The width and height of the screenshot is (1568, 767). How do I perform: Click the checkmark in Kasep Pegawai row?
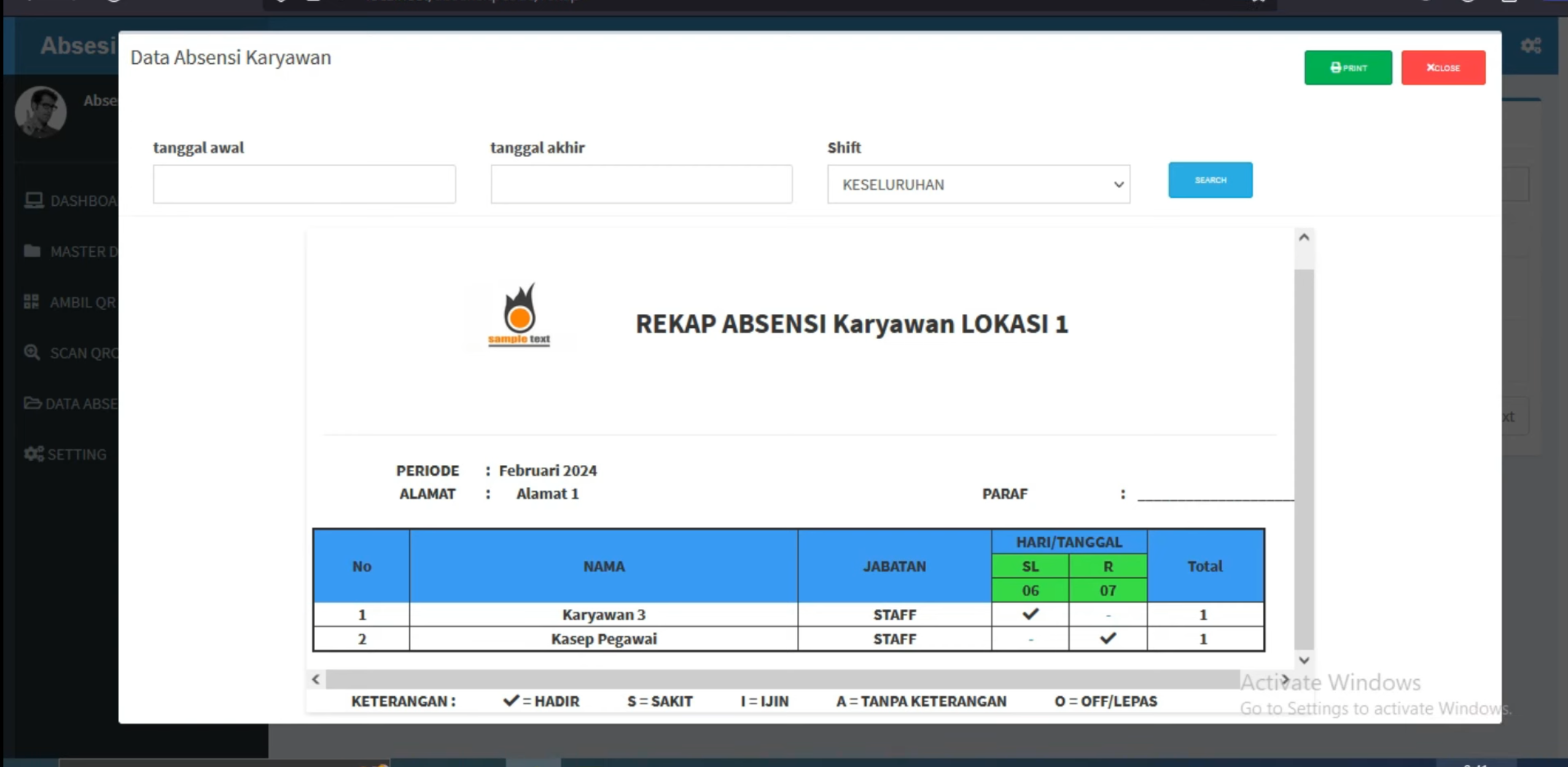tap(1107, 638)
